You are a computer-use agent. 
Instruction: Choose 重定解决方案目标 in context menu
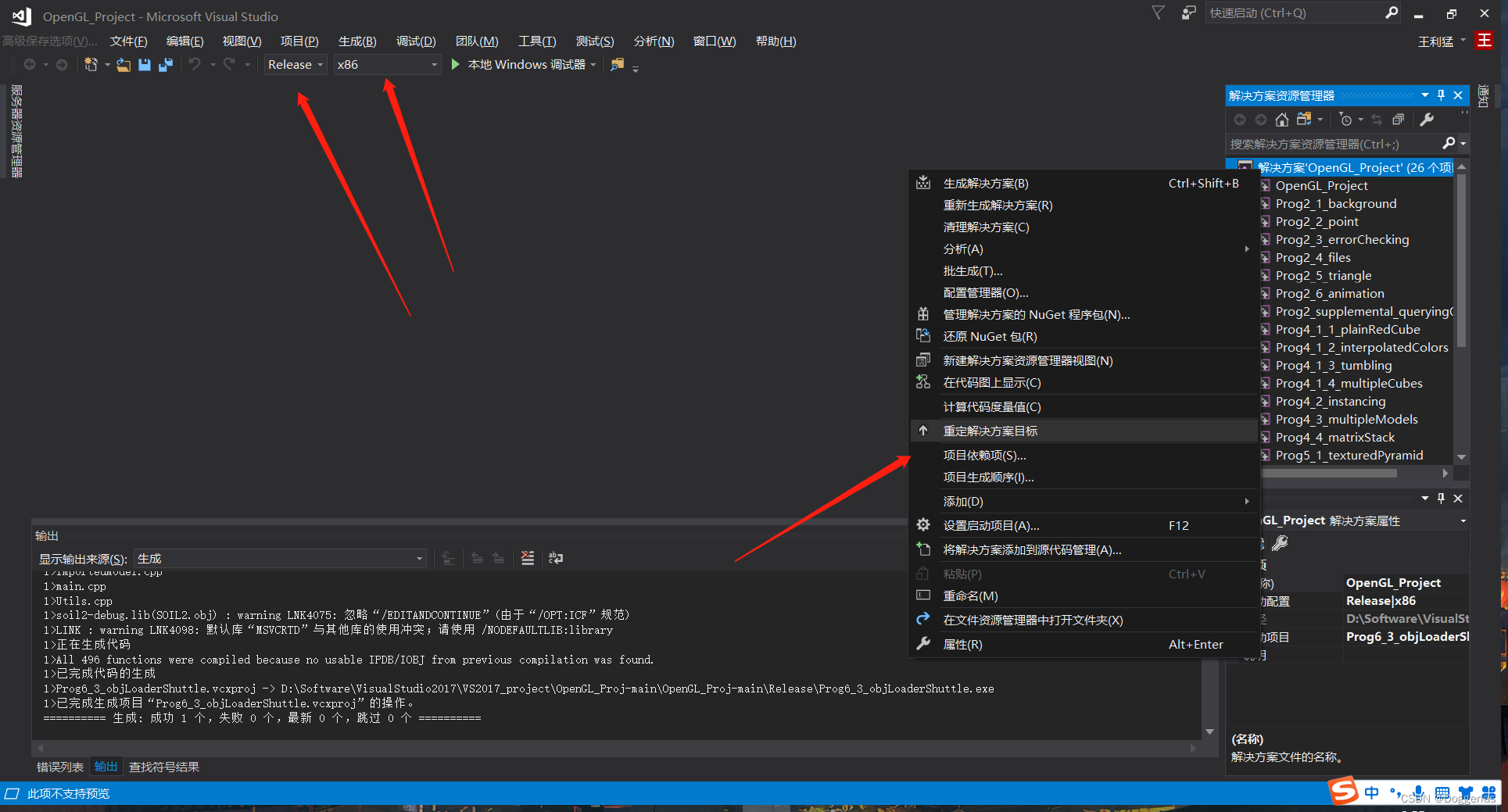click(1083, 431)
